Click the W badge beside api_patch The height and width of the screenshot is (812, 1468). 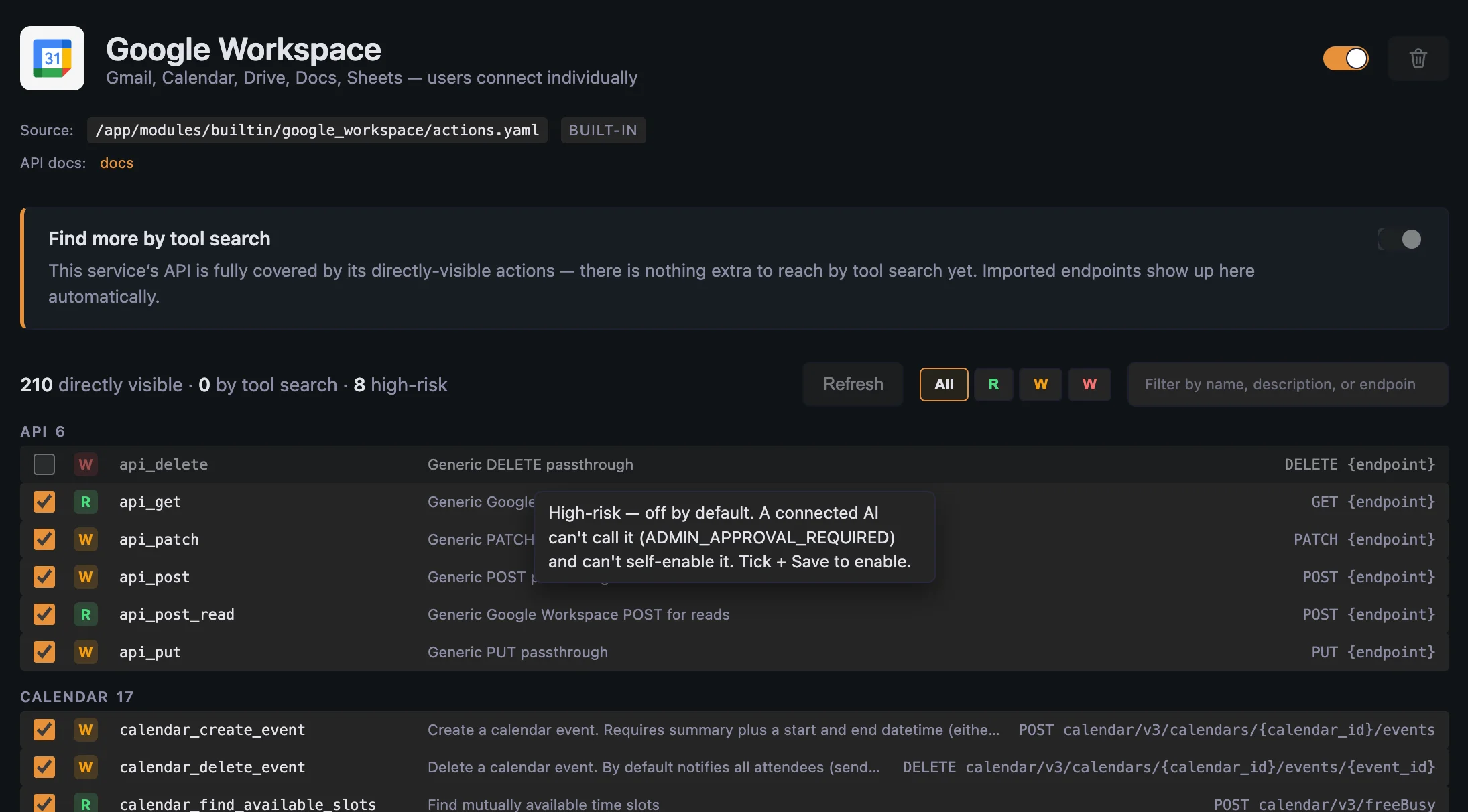point(86,539)
